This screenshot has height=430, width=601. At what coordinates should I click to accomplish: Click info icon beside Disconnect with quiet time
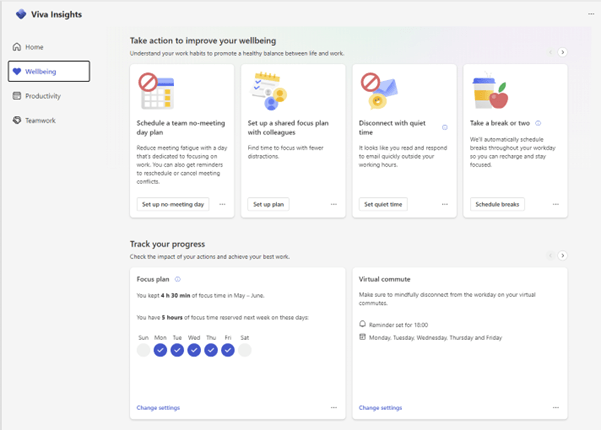point(445,127)
